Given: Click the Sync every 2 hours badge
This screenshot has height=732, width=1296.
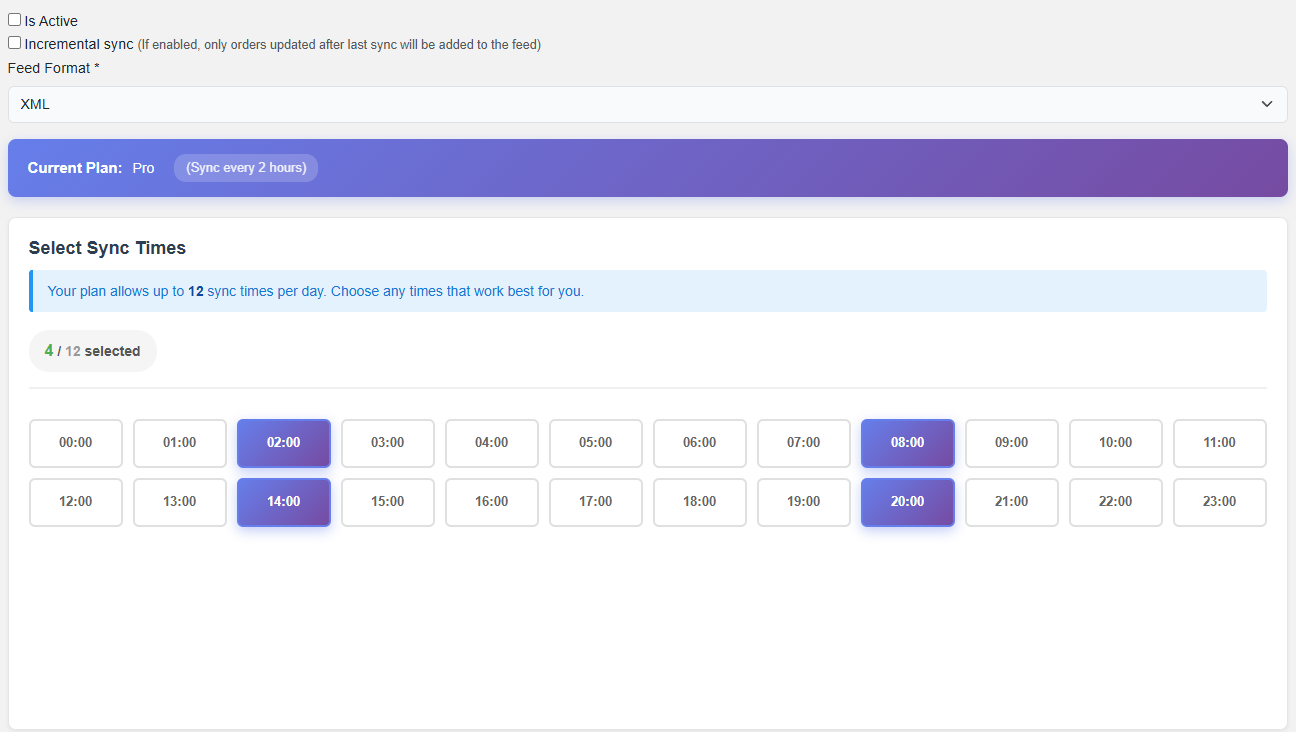Looking at the screenshot, I should point(246,168).
